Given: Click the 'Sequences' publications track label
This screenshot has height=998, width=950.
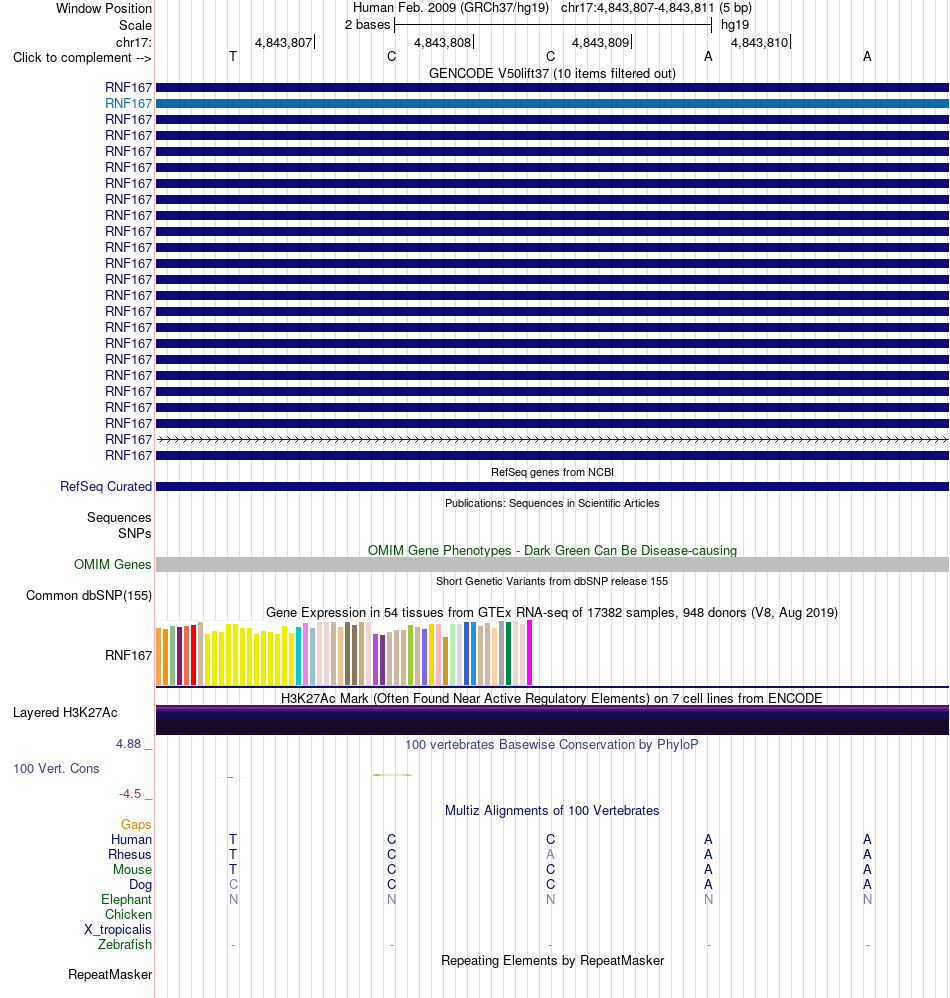Looking at the screenshot, I should click(119, 517).
